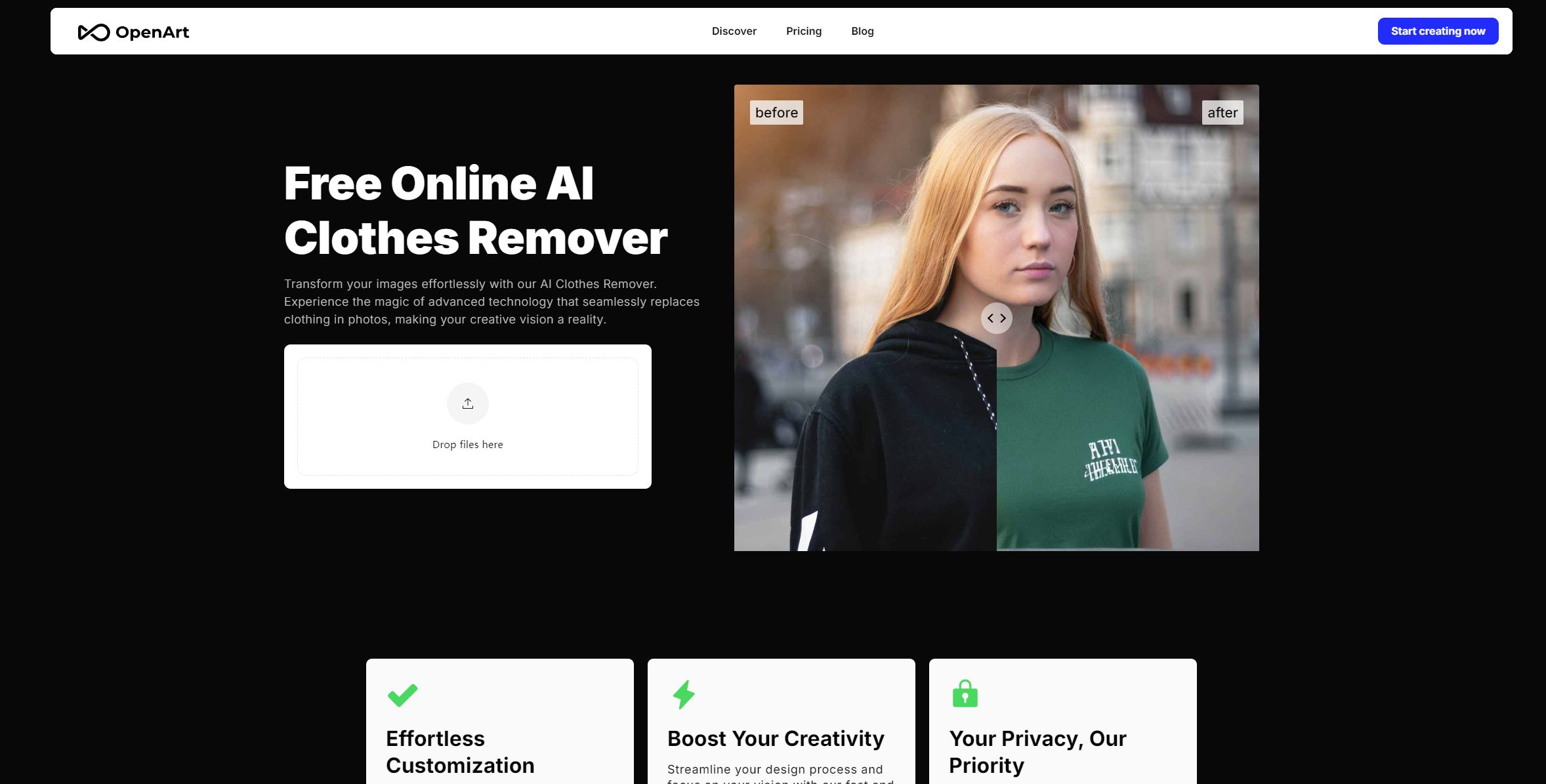Click the 'after' label on image
The image size is (1546, 784).
1222,112
